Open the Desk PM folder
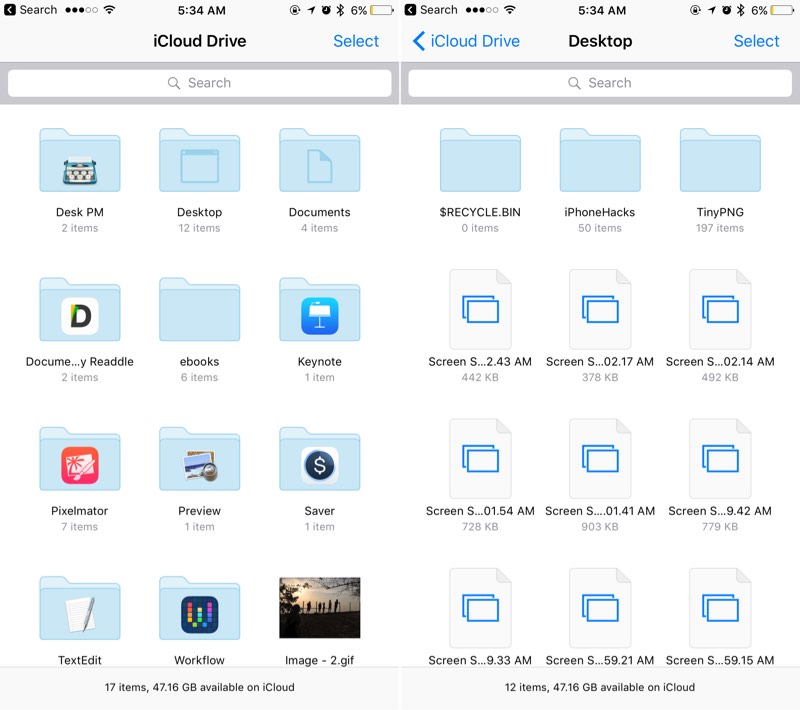800x710 pixels. pos(80,162)
